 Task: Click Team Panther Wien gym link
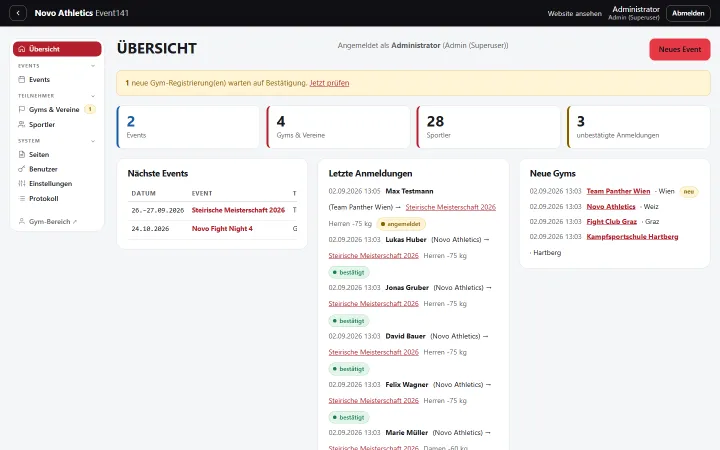click(618, 191)
